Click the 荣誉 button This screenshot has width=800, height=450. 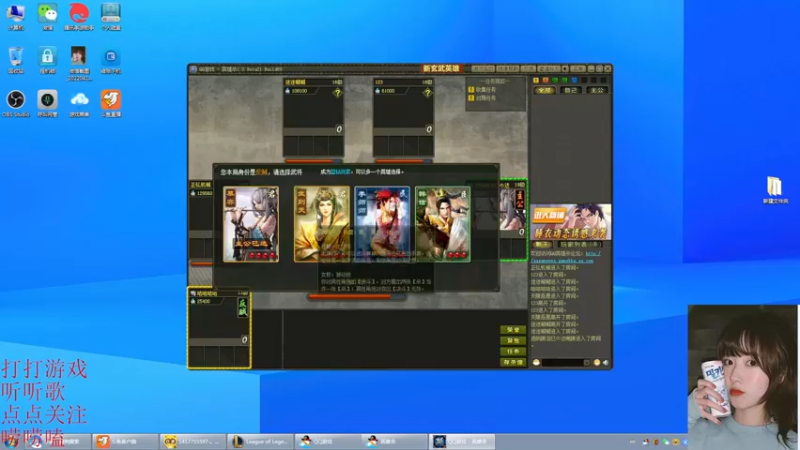pos(513,330)
